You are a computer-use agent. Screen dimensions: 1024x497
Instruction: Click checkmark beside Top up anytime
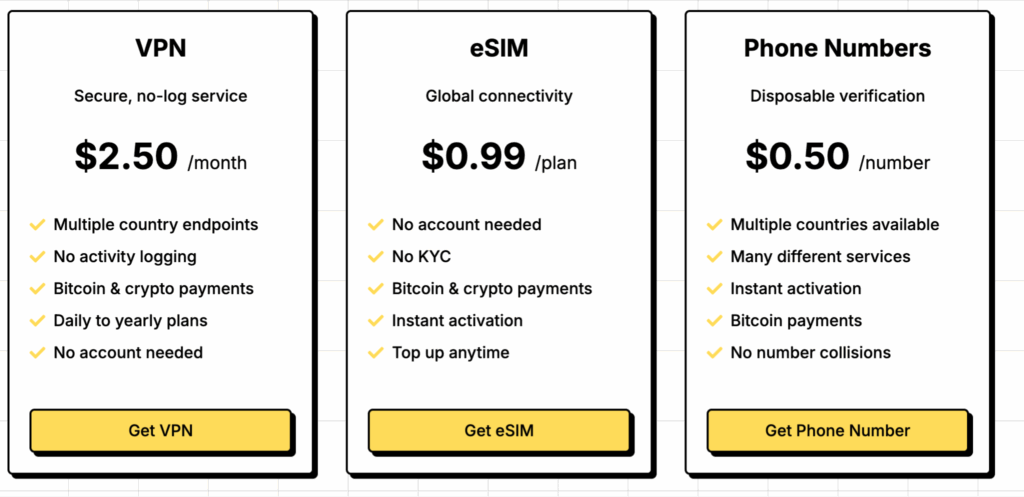pyautogui.click(x=376, y=353)
